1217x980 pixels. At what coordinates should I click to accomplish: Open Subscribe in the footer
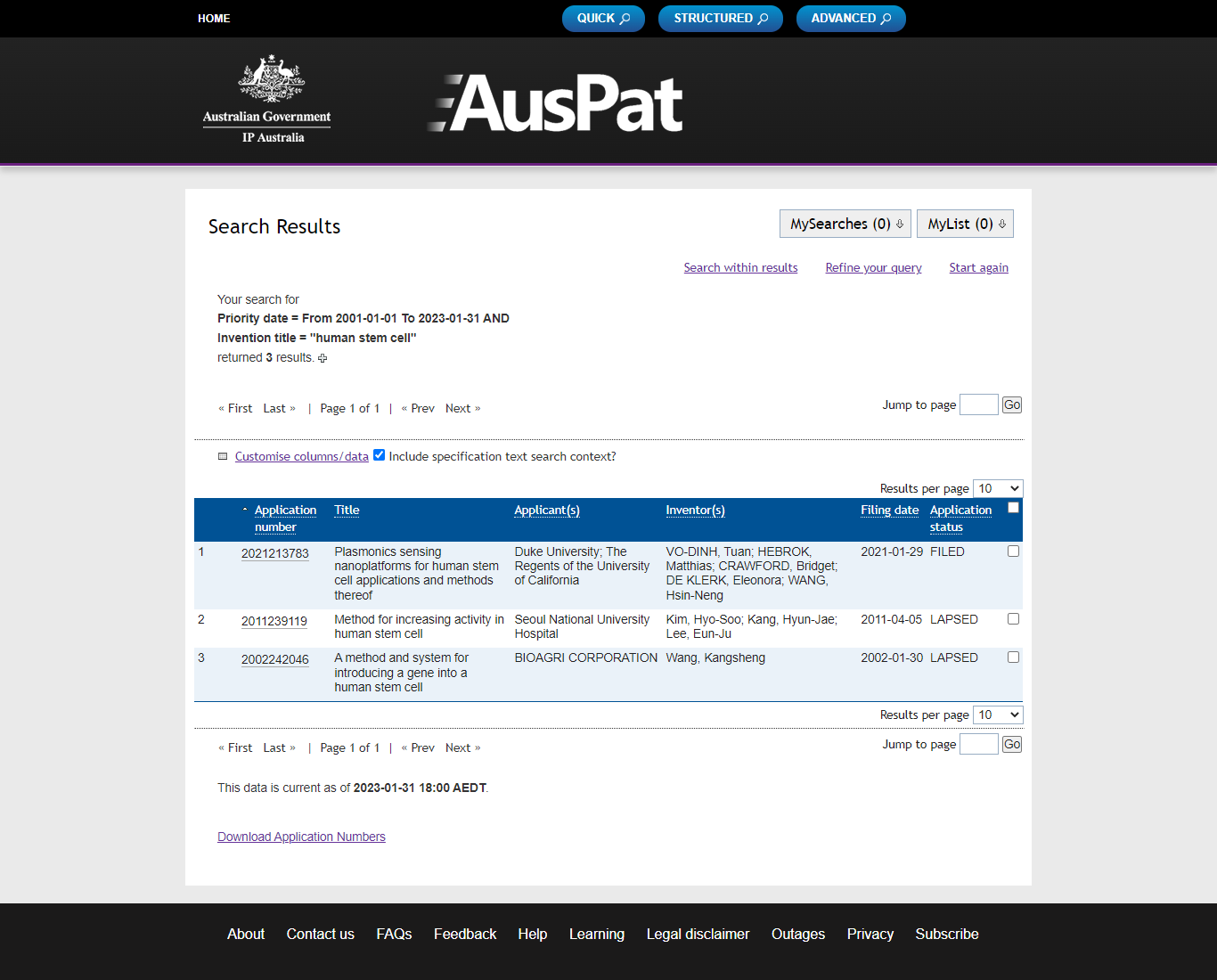pyautogui.click(x=947, y=934)
